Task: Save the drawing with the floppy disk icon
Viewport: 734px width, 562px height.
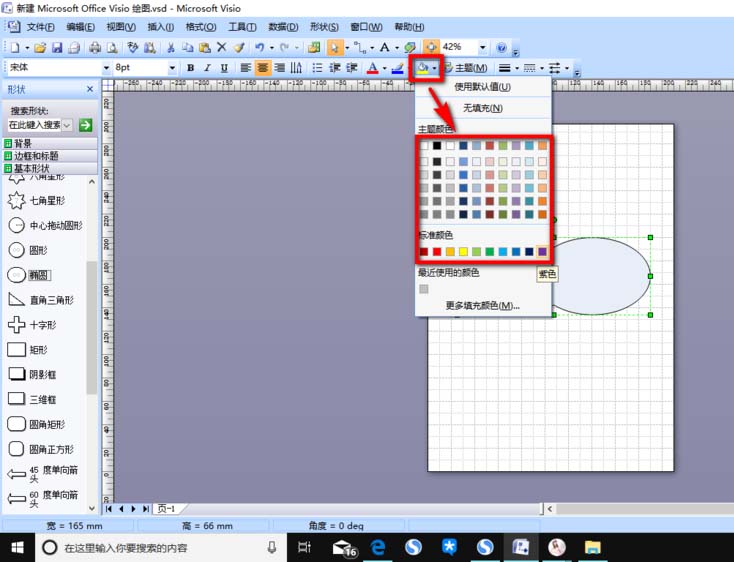Action: point(57,47)
